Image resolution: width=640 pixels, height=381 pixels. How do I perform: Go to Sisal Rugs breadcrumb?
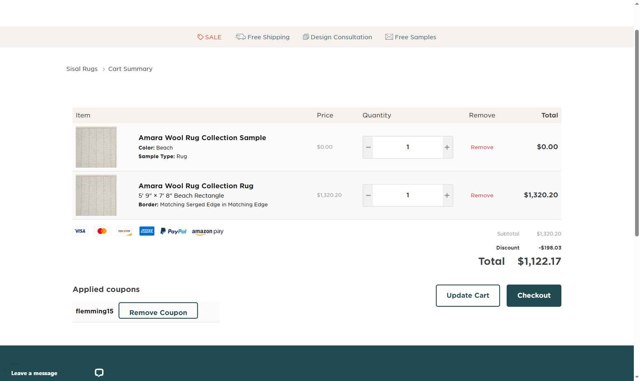[82, 69]
